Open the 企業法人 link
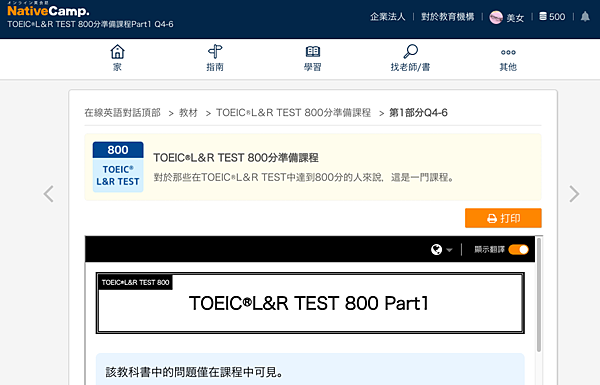The image size is (600, 385). click(387, 17)
